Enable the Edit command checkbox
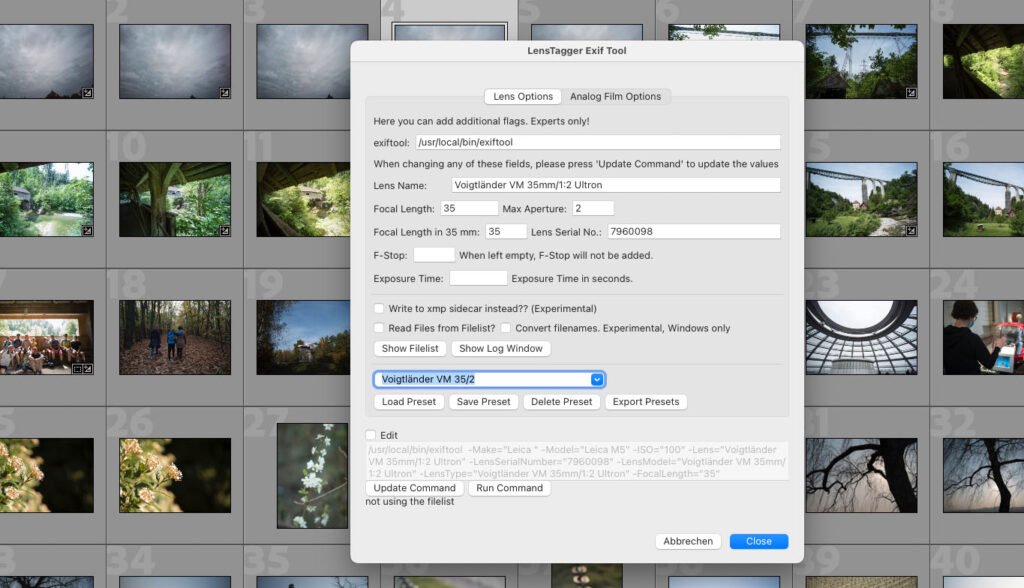The height and width of the screenshot is (588, 1024). click(371, 435)
